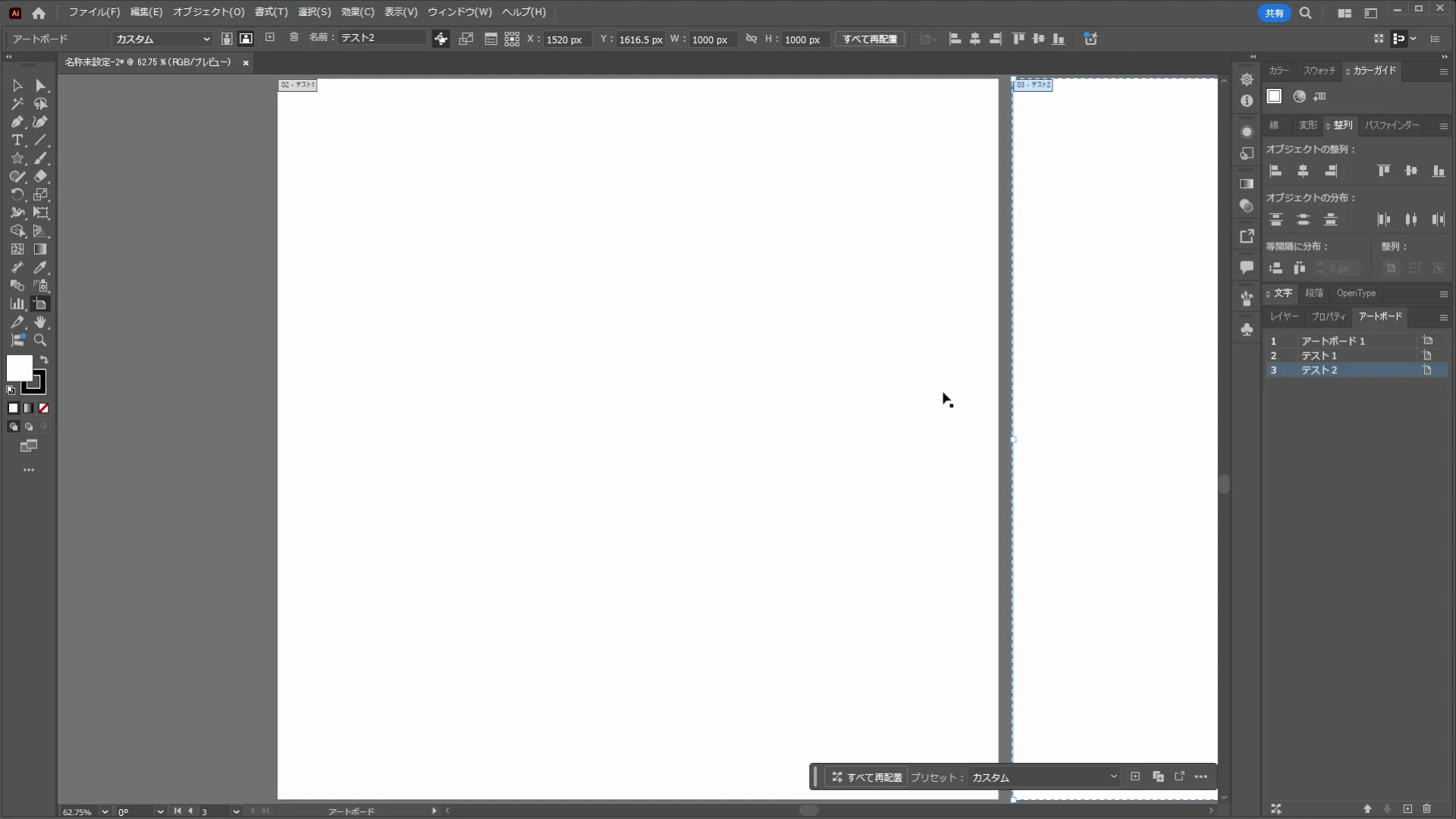Image resolution: width=1456 pixels, height=819 pixels.
Task: Select the Rotate tool
Action: (x=17, y=195)
